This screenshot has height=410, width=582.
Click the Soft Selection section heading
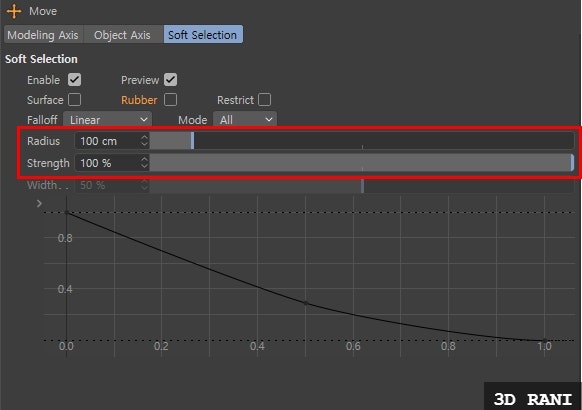point(41,59)
